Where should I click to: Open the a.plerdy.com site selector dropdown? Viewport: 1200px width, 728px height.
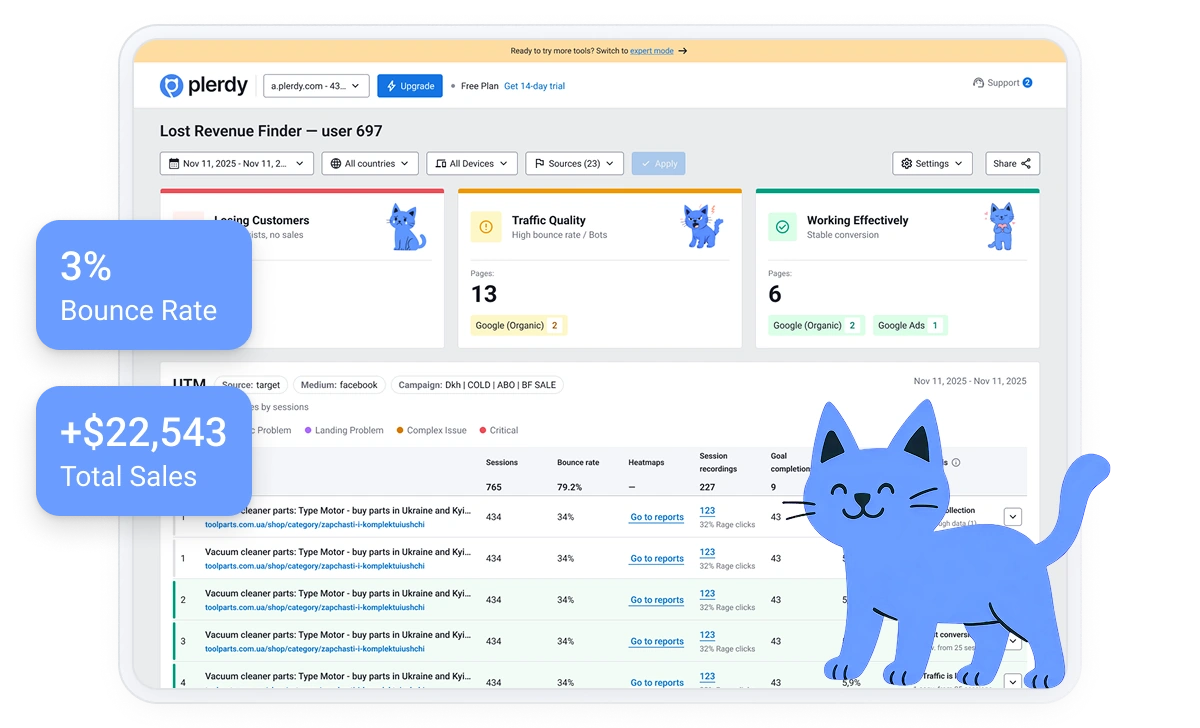click(316, 86)
